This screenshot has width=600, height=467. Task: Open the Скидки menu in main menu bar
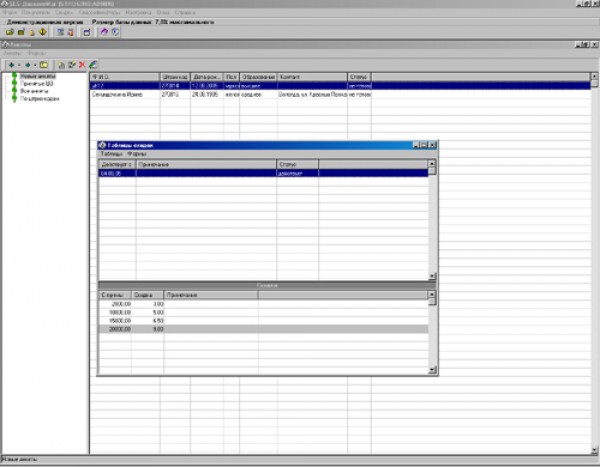tap(64, 13)
